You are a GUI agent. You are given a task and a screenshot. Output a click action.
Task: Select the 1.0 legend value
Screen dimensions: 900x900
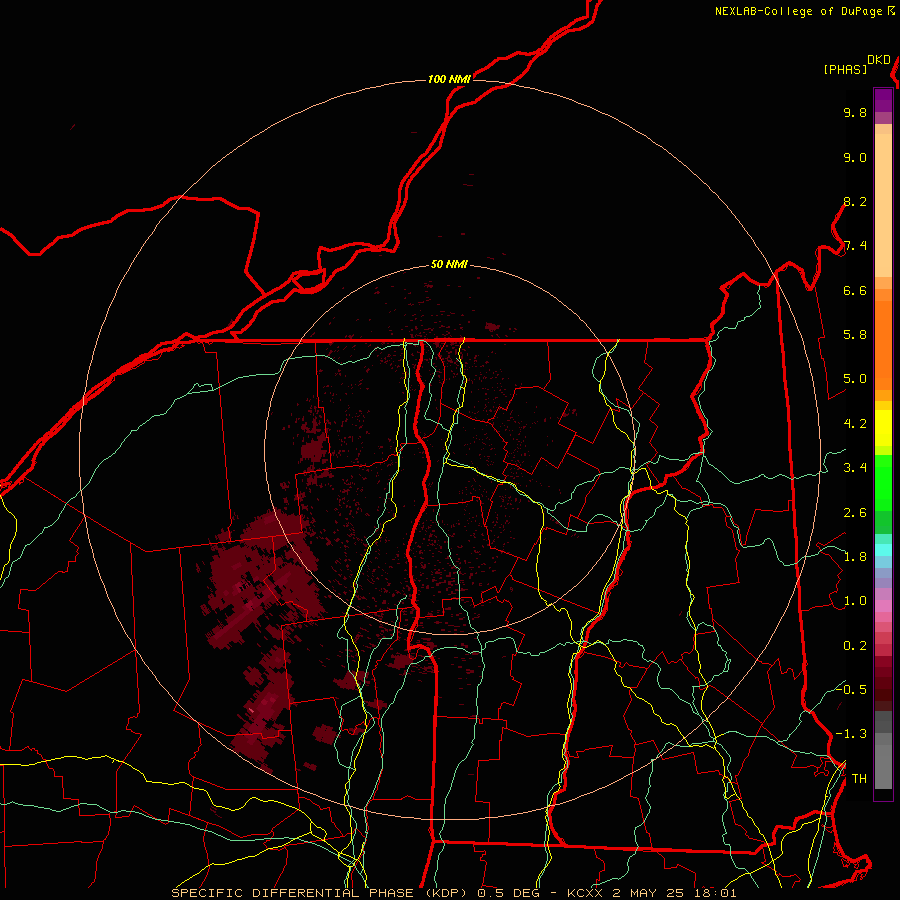(855, 602)
